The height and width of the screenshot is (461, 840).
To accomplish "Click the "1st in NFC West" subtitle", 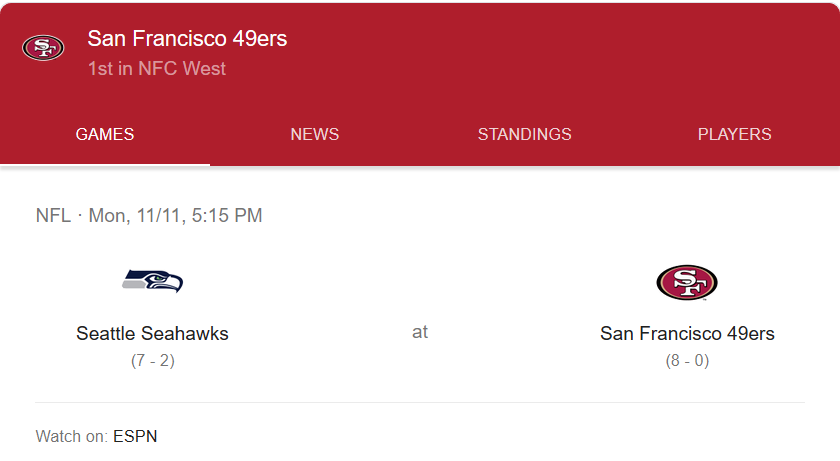I will [x=156, y=69].
